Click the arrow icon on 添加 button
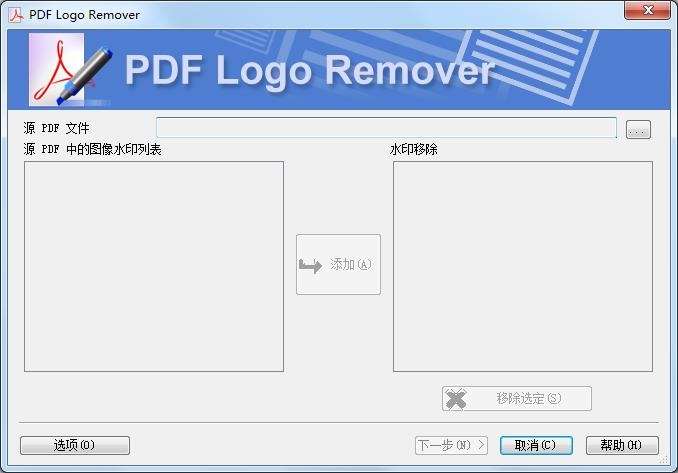Screen dimensions: 678x473 [310, 265]
